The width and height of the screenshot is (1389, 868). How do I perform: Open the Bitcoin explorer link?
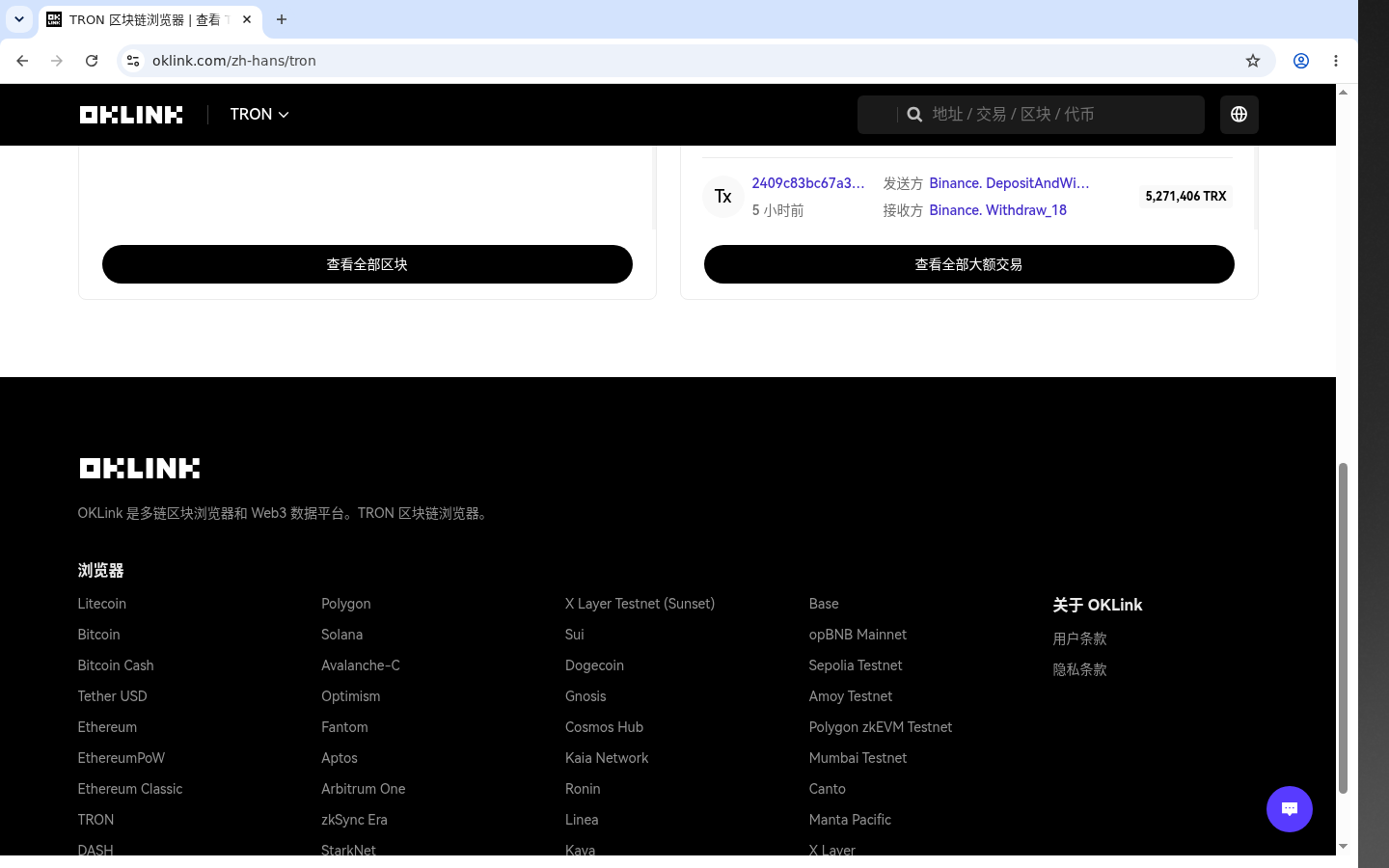[x=98, y=635]
